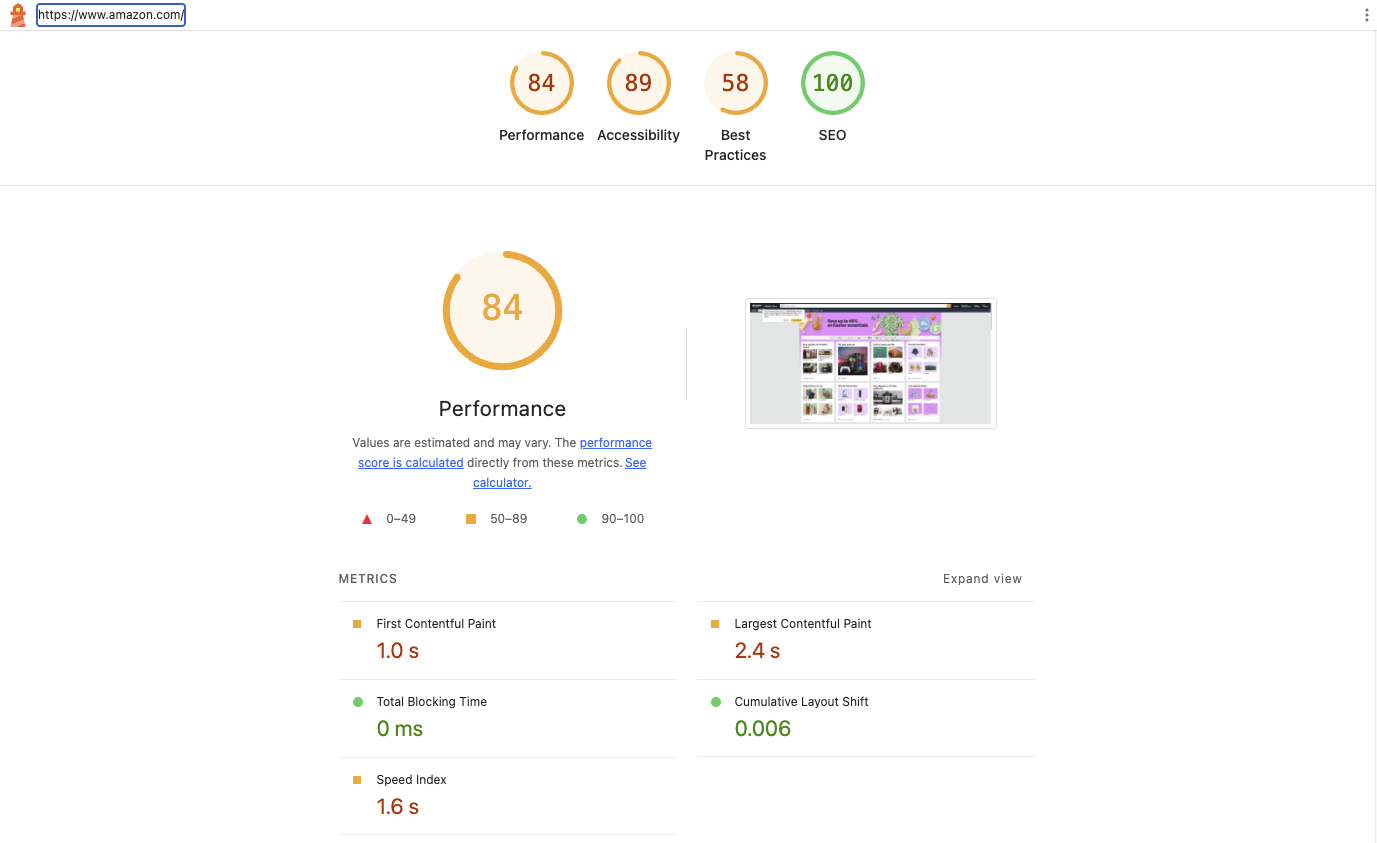The image size is (1377, 843).
Task: Click the 1.6 s Speed Index value
Action: click(397, 807)
